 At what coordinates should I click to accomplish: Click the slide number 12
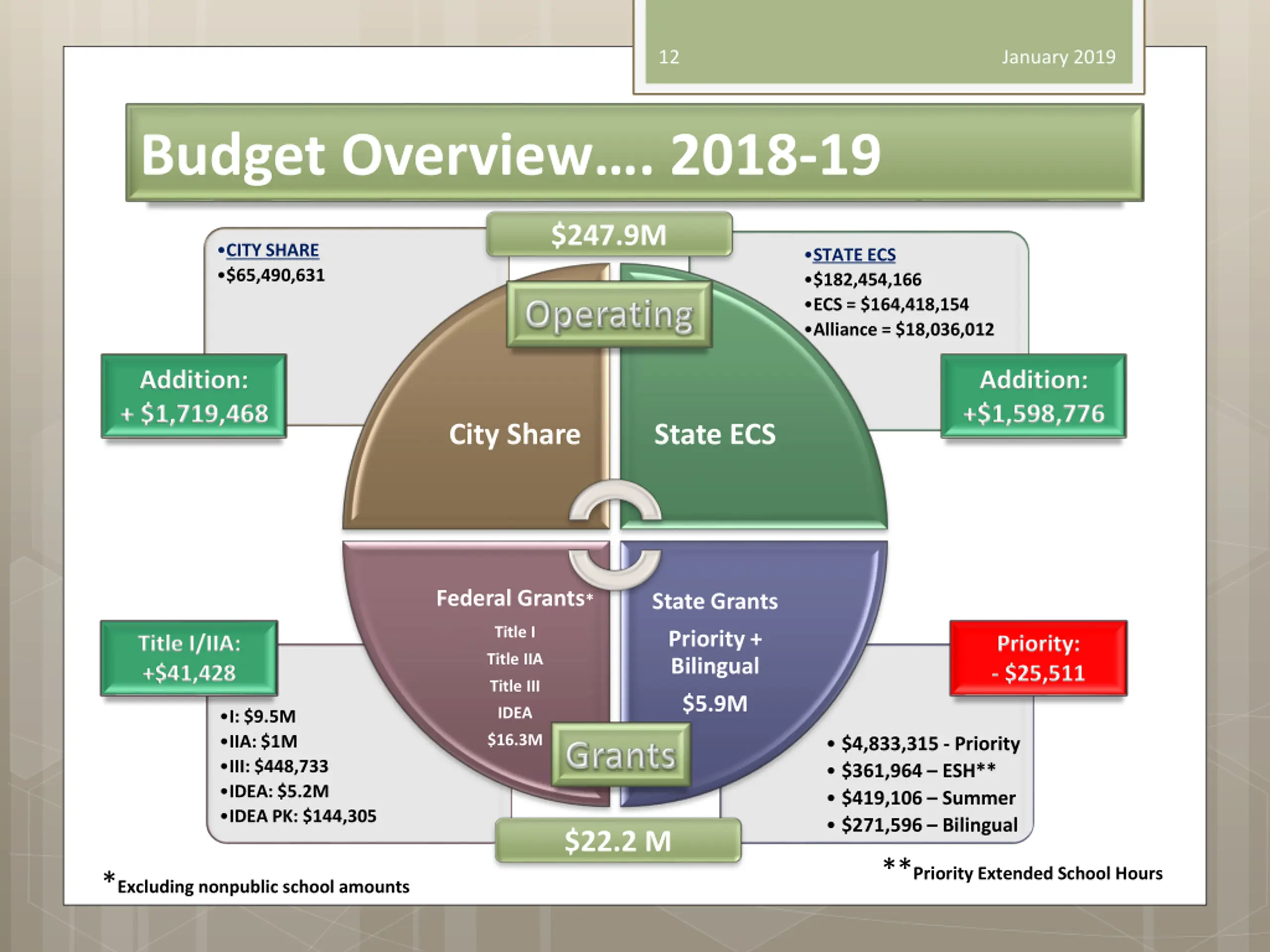click(x=669, y=57)
